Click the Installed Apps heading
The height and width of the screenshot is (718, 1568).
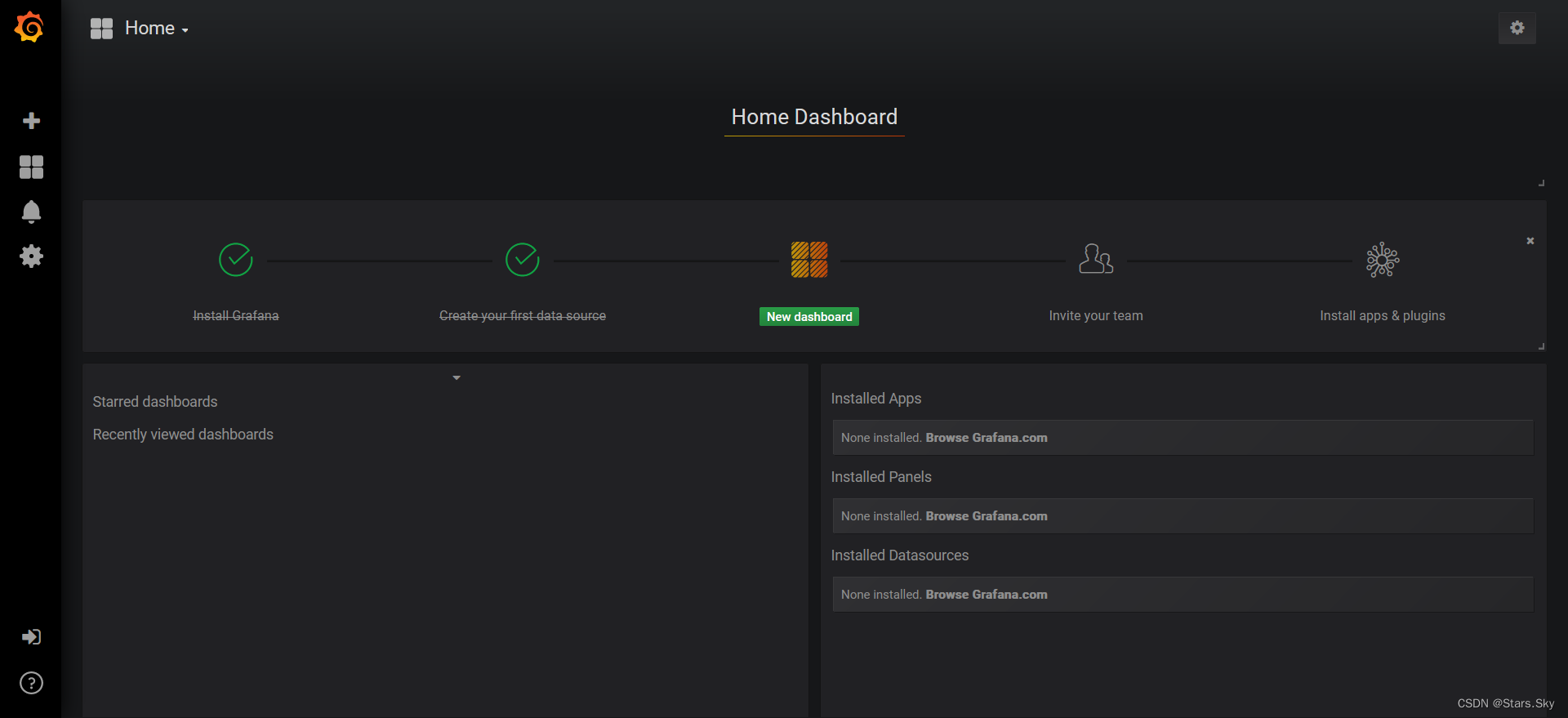[876, 399]
